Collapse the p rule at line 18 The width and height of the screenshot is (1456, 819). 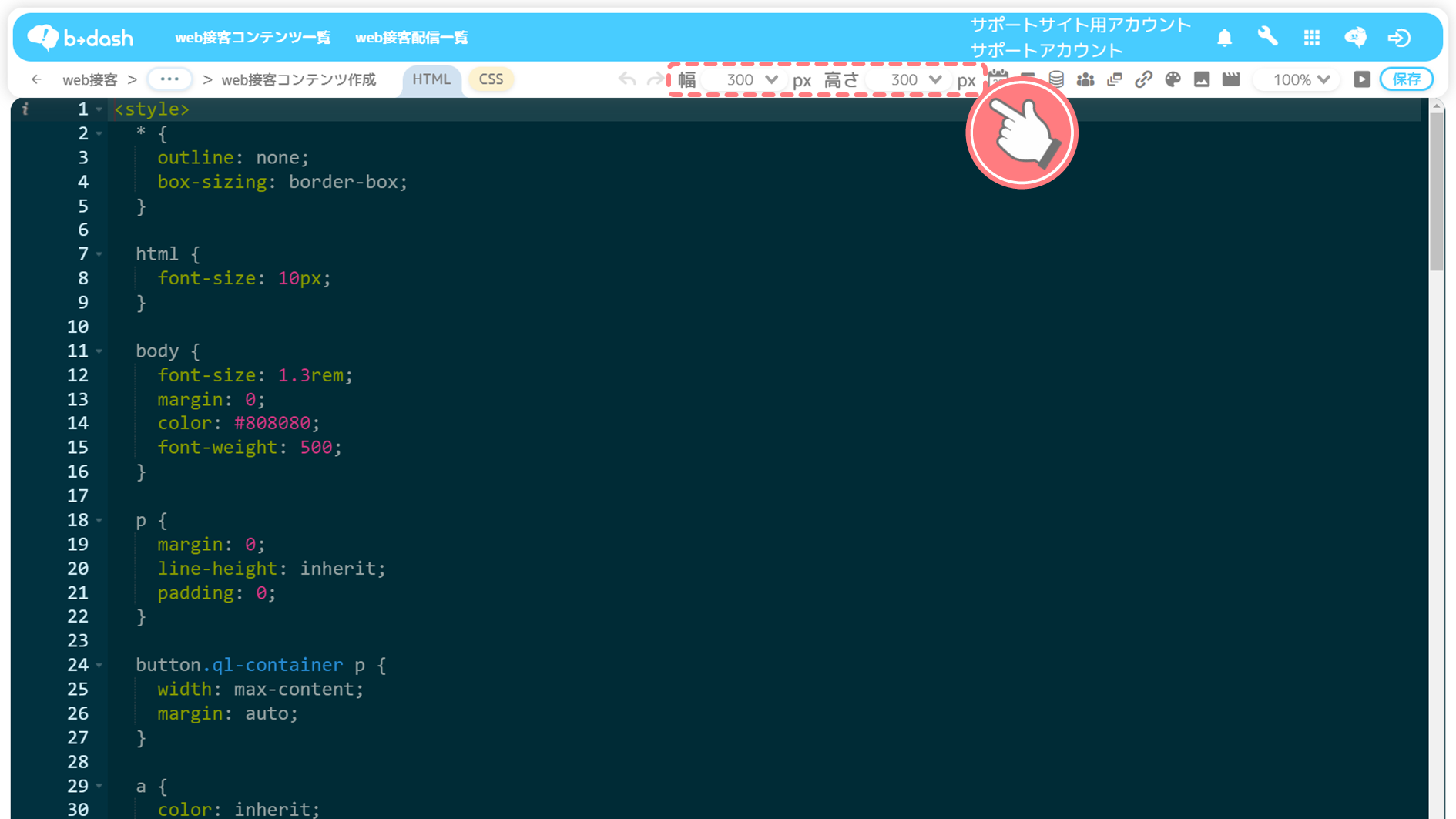pos(99,521)
